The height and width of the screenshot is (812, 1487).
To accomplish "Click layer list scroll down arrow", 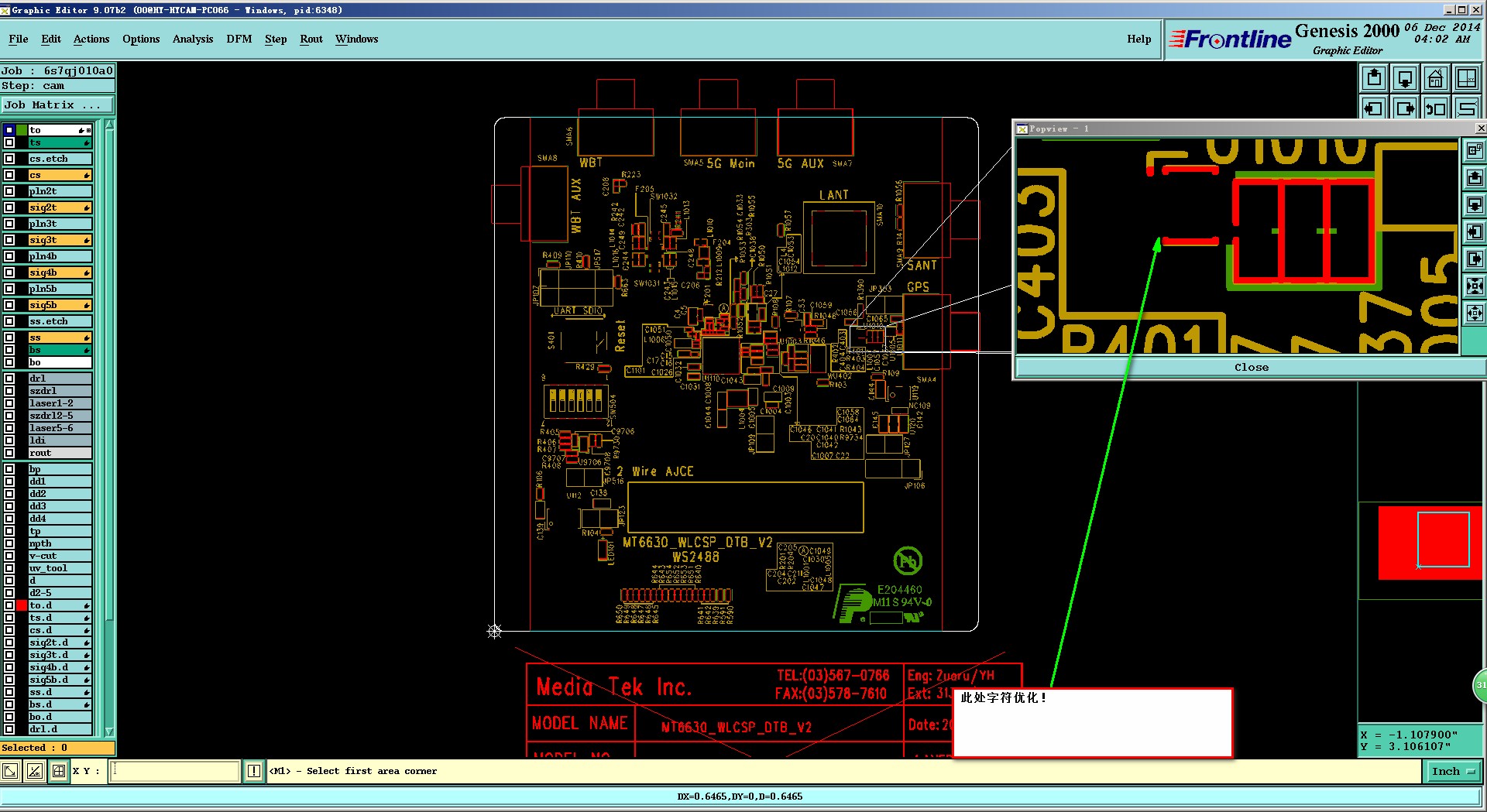I will pos(109,731).
